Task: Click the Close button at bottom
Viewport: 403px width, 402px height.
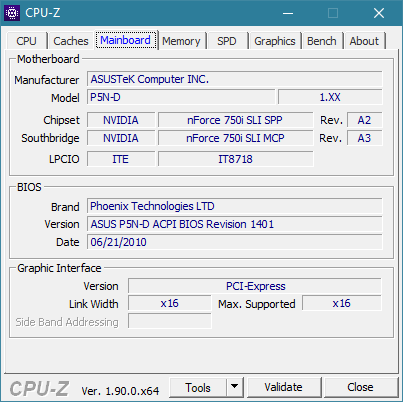Action: [360, 387]
